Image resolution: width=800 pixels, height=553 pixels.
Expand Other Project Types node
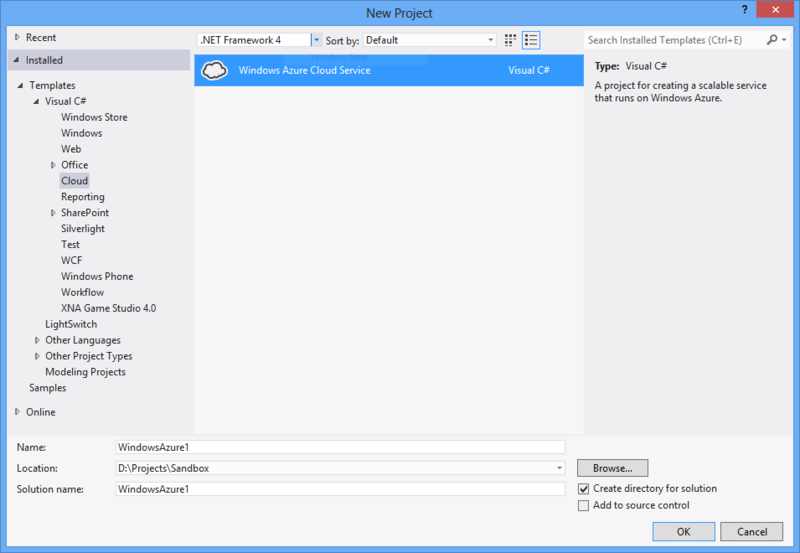click(37, 356)
